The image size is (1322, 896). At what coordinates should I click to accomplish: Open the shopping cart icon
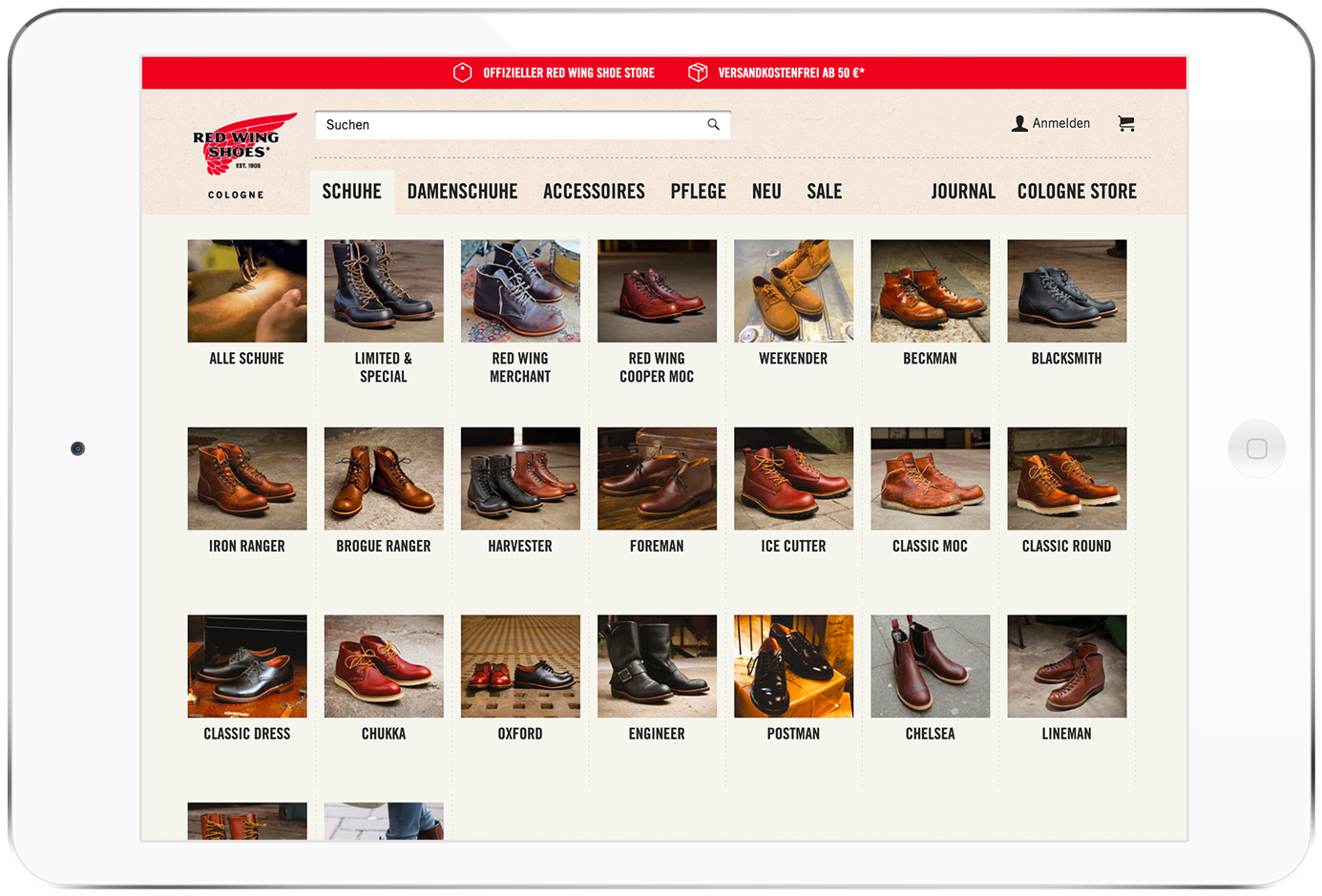[x=1126, y=123]
